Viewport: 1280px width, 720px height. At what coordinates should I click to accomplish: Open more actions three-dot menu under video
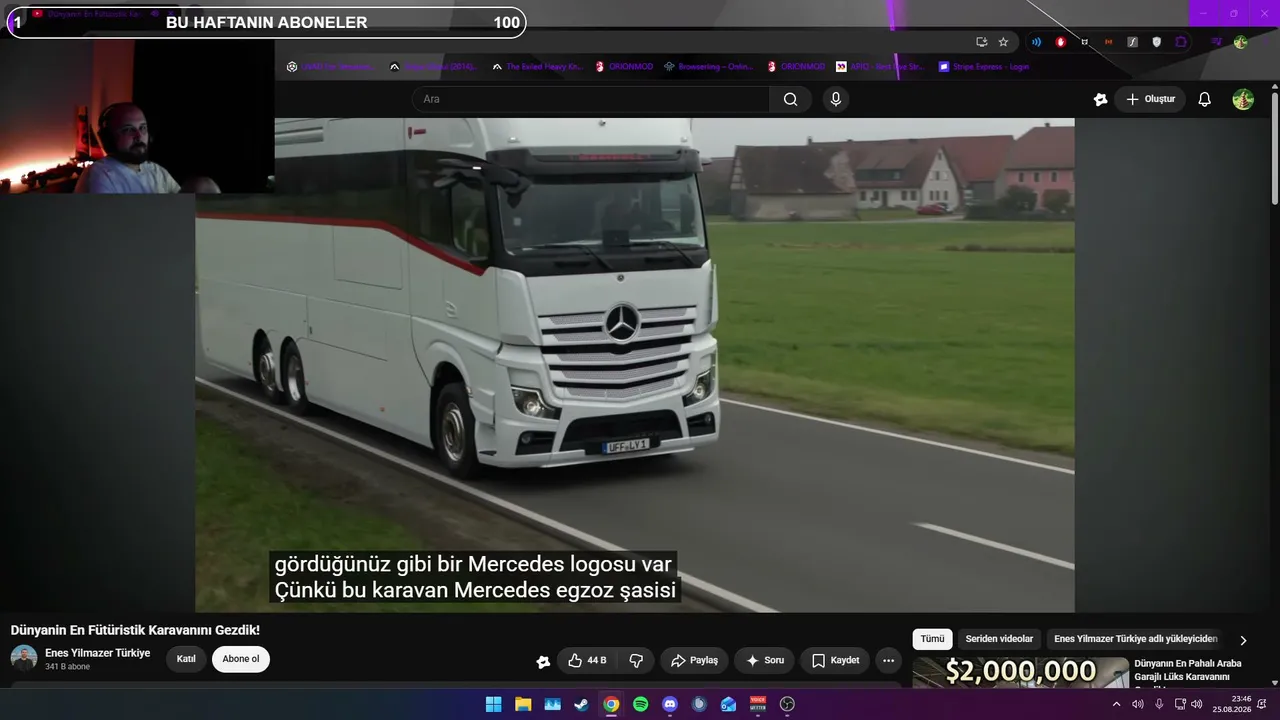888,660
